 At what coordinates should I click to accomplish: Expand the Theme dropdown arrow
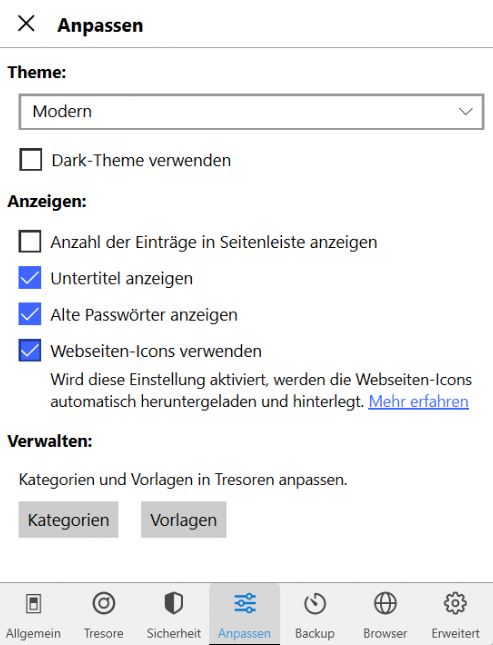465,111
